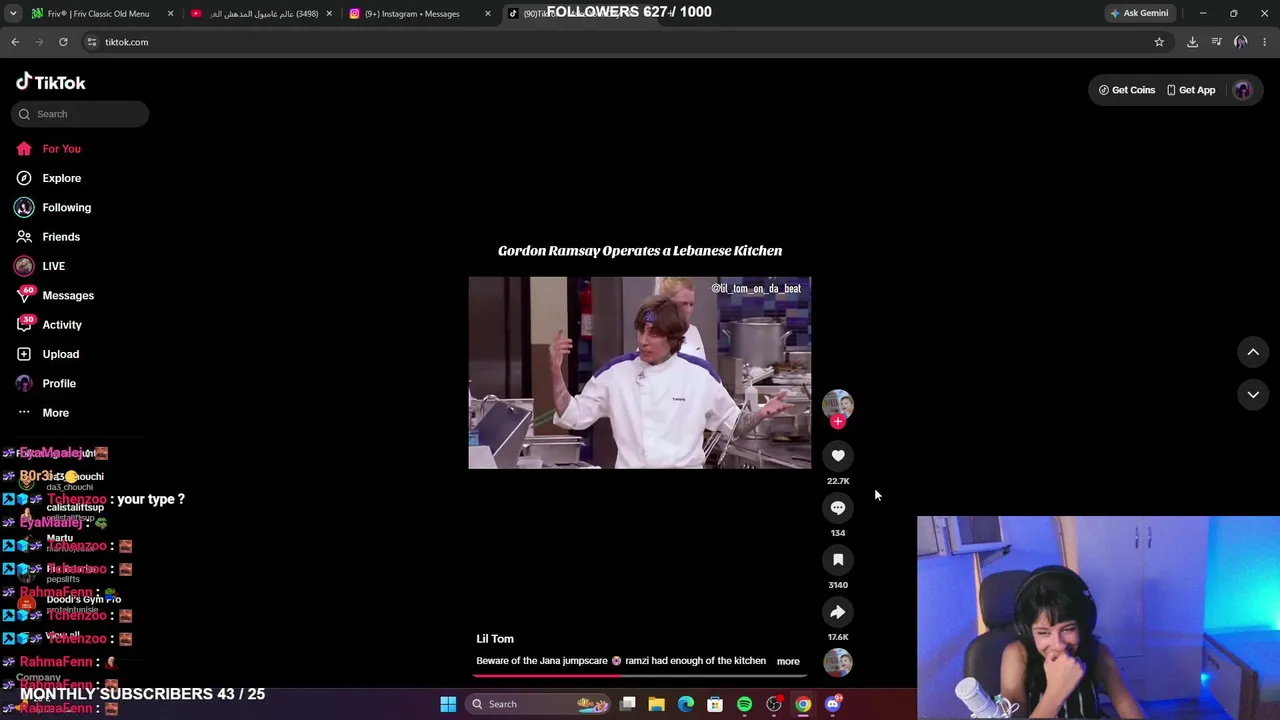Follow Lil Tom with the red plus badge
1280x720 pixels.
(x=838, y=421)
